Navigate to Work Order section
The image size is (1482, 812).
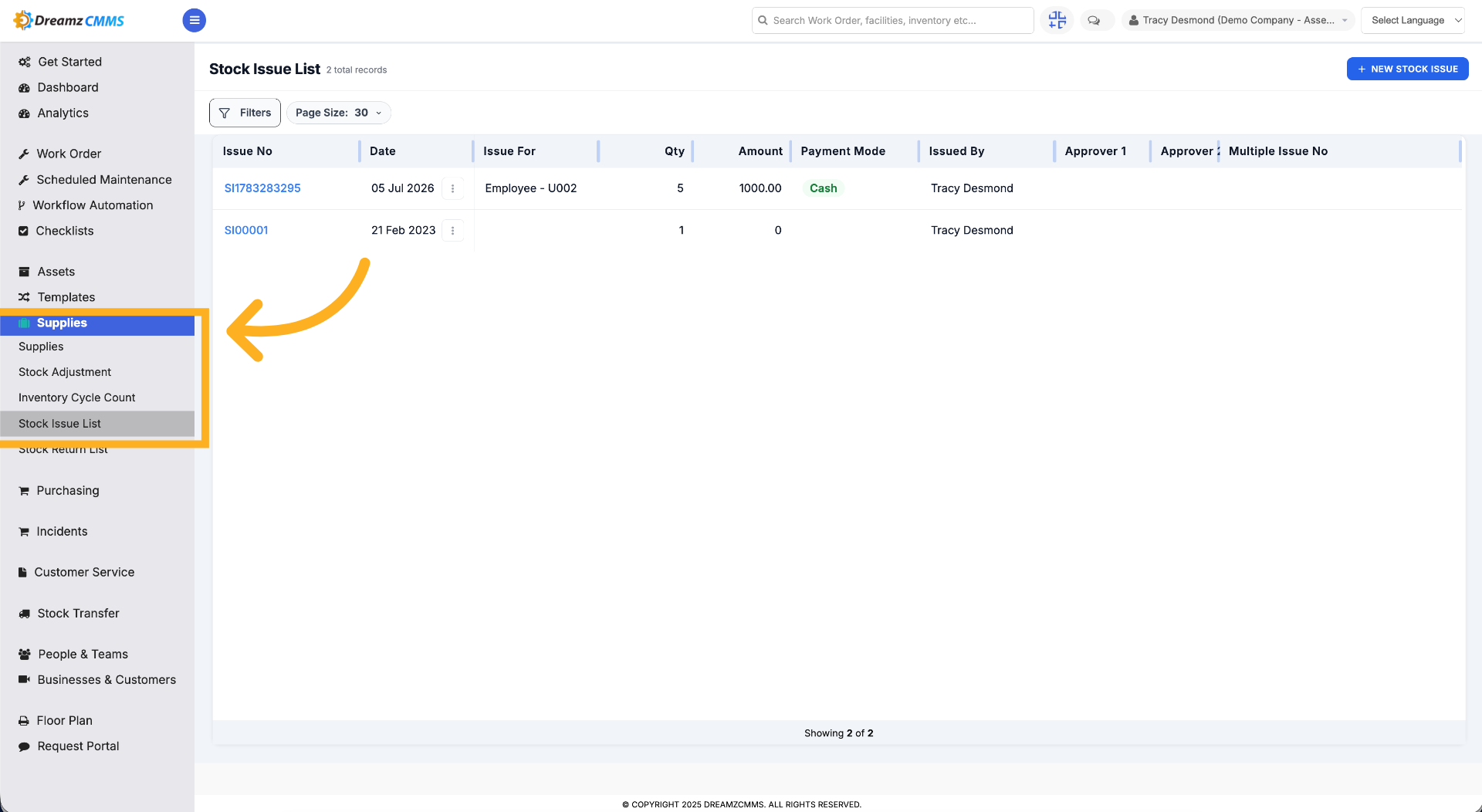[x=69, y=154]
